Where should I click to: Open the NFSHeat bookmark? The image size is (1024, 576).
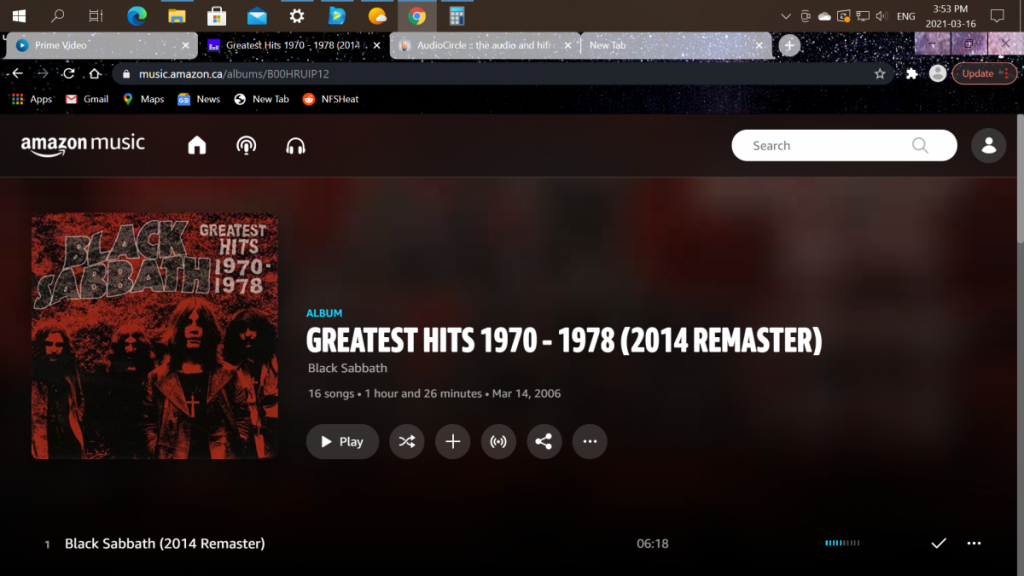pyautogui.click(x=331, y=99)
